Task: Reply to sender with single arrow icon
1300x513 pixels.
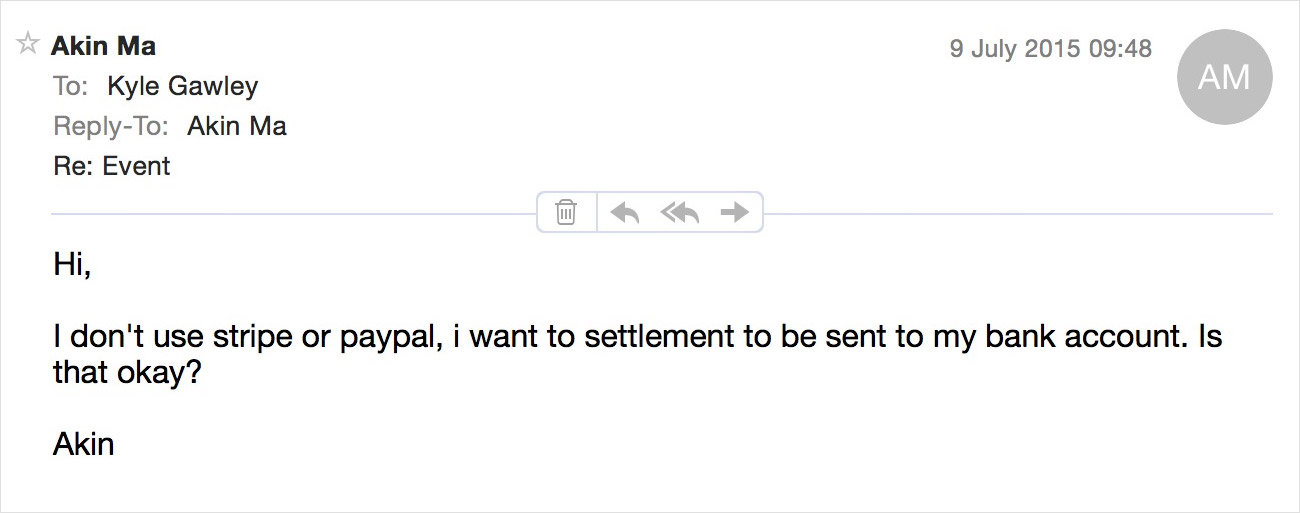Action: (x=625, y=212)
